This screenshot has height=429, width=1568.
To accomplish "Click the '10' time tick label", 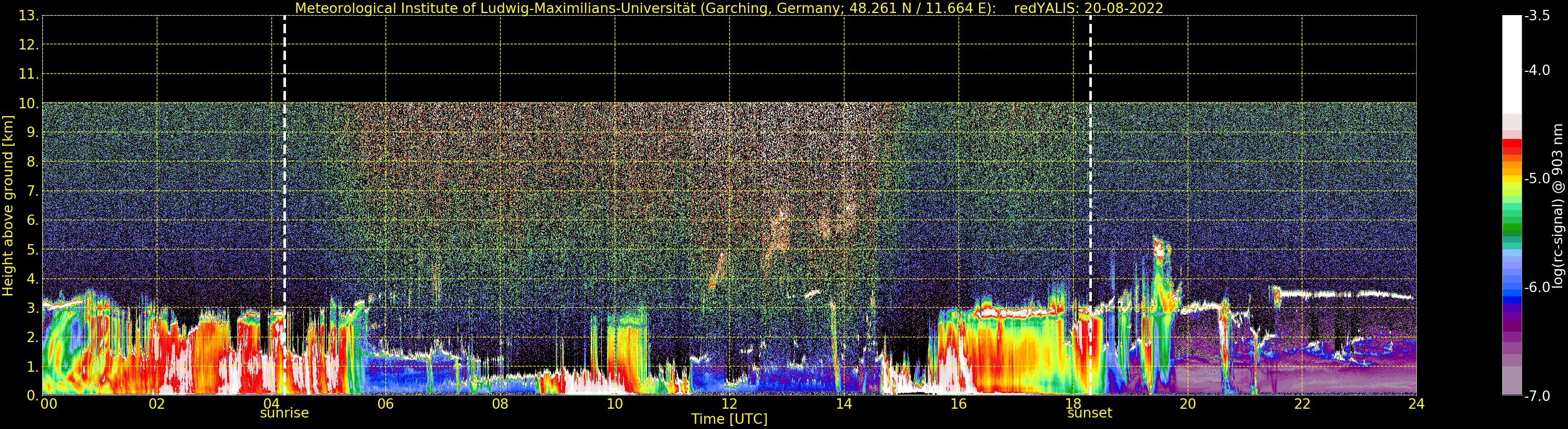I will [x=615, y=404].
